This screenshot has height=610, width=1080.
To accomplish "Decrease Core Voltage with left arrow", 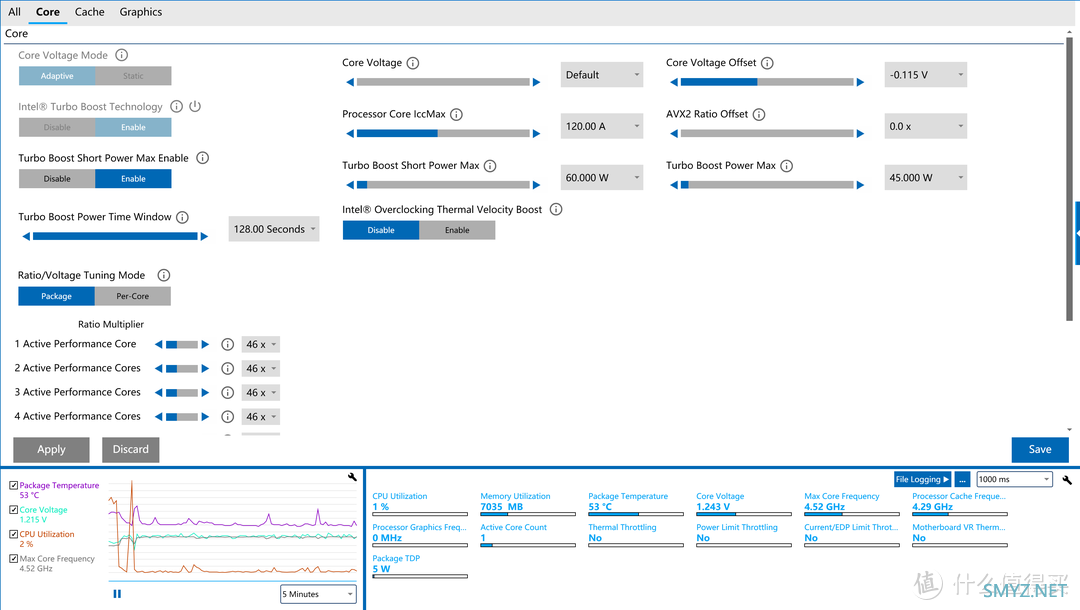I will (x=350, y=82).
